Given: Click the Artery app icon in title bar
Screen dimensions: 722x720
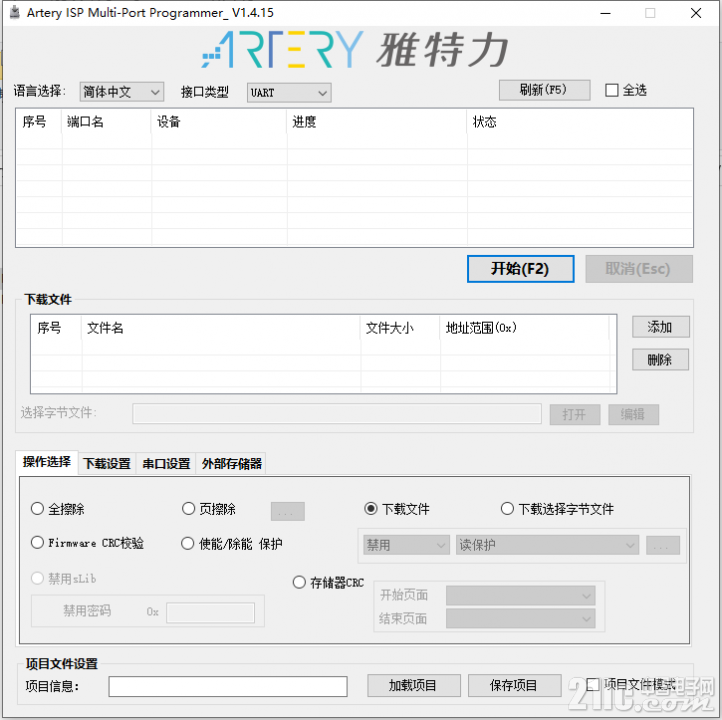Looking at the screenshot, I should point(15,12).
